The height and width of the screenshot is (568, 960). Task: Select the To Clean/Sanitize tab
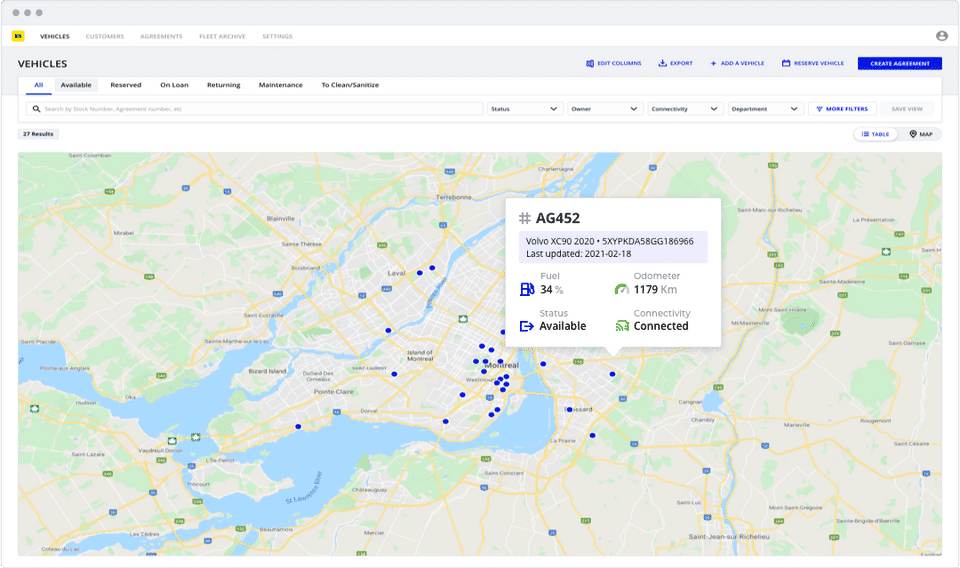point(350,85)
